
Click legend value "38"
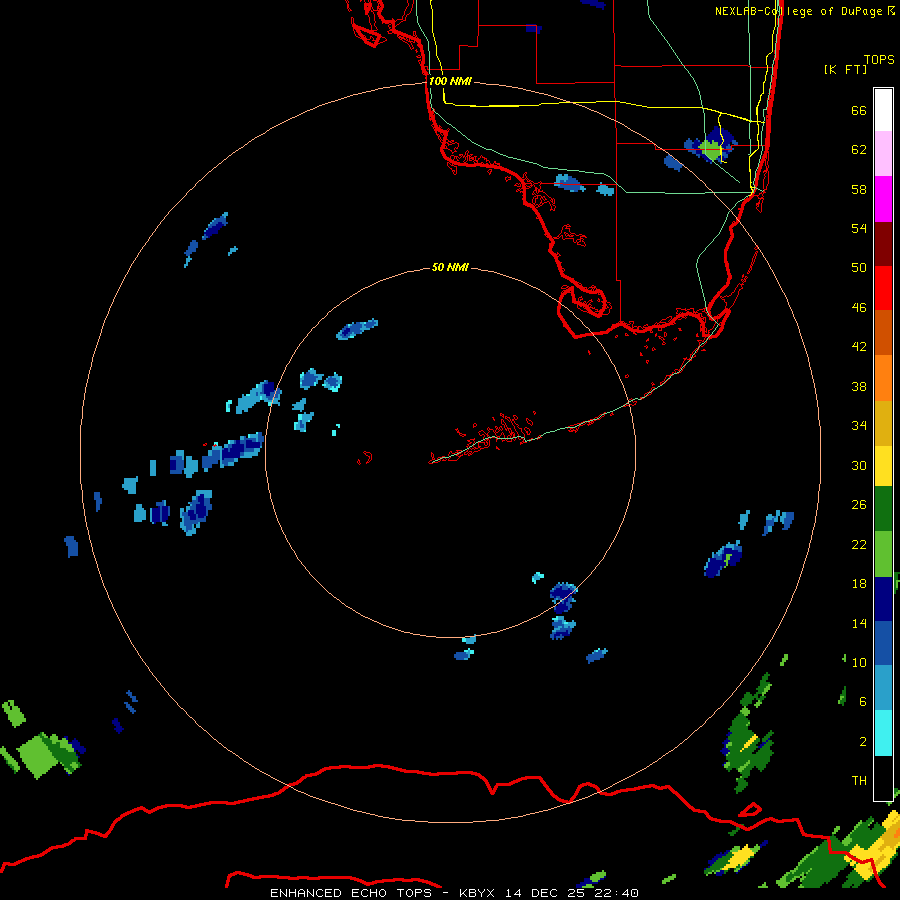tap(859, 386)
